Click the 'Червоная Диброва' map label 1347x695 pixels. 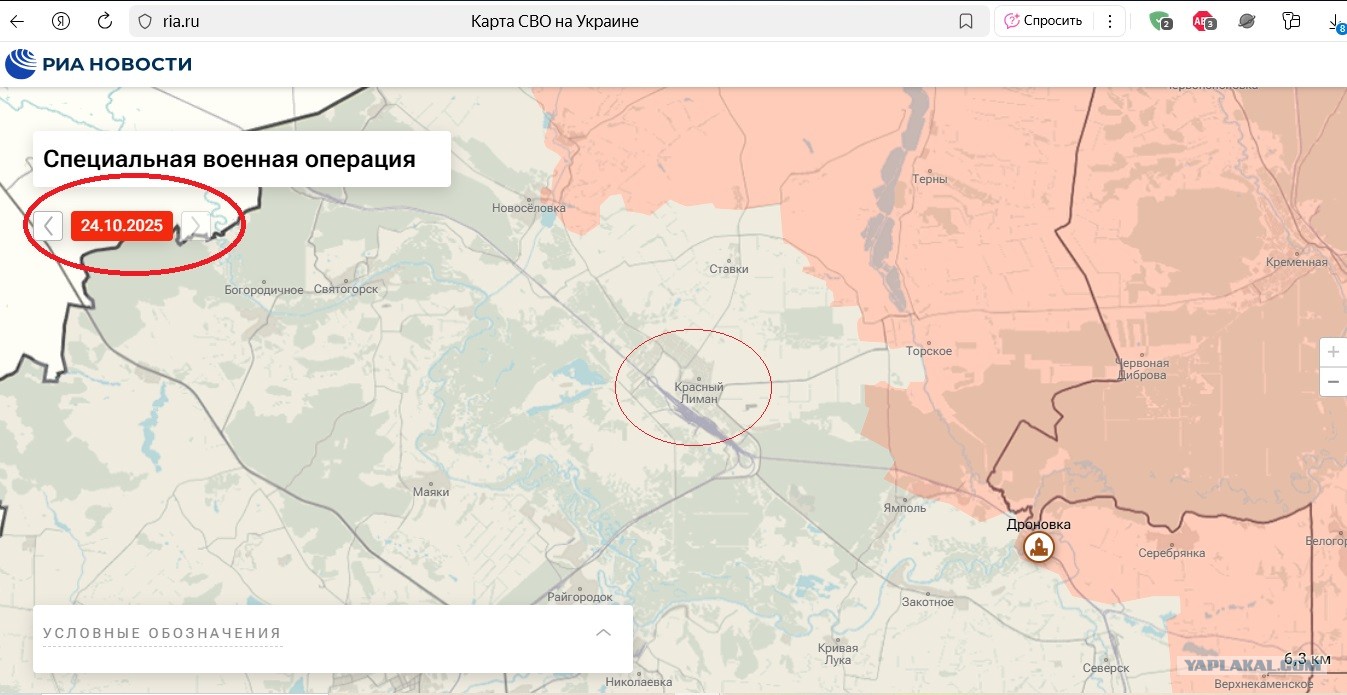point(1142,369)
